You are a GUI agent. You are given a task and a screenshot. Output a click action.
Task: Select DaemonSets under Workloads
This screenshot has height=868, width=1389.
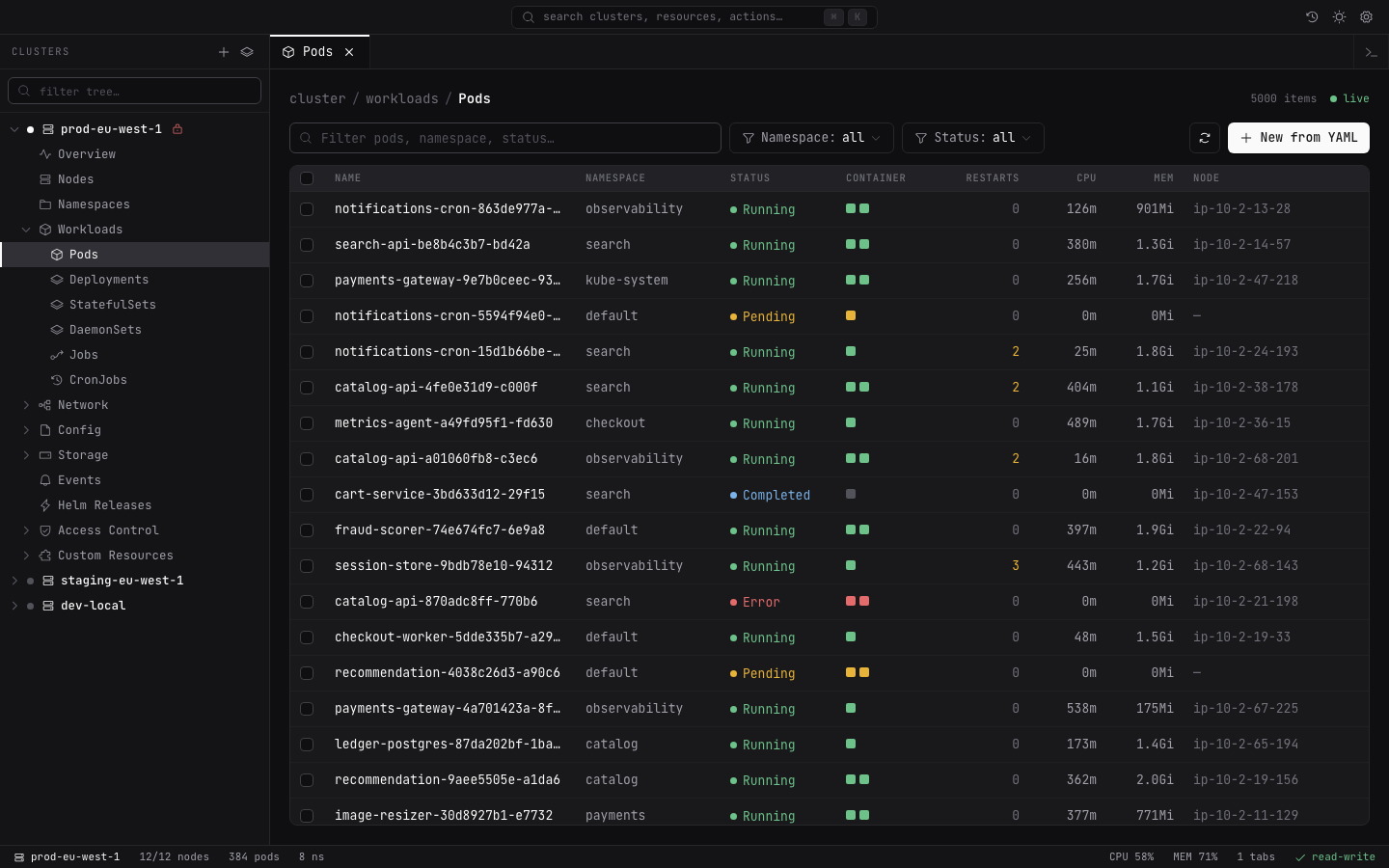(x=135, y=330)
